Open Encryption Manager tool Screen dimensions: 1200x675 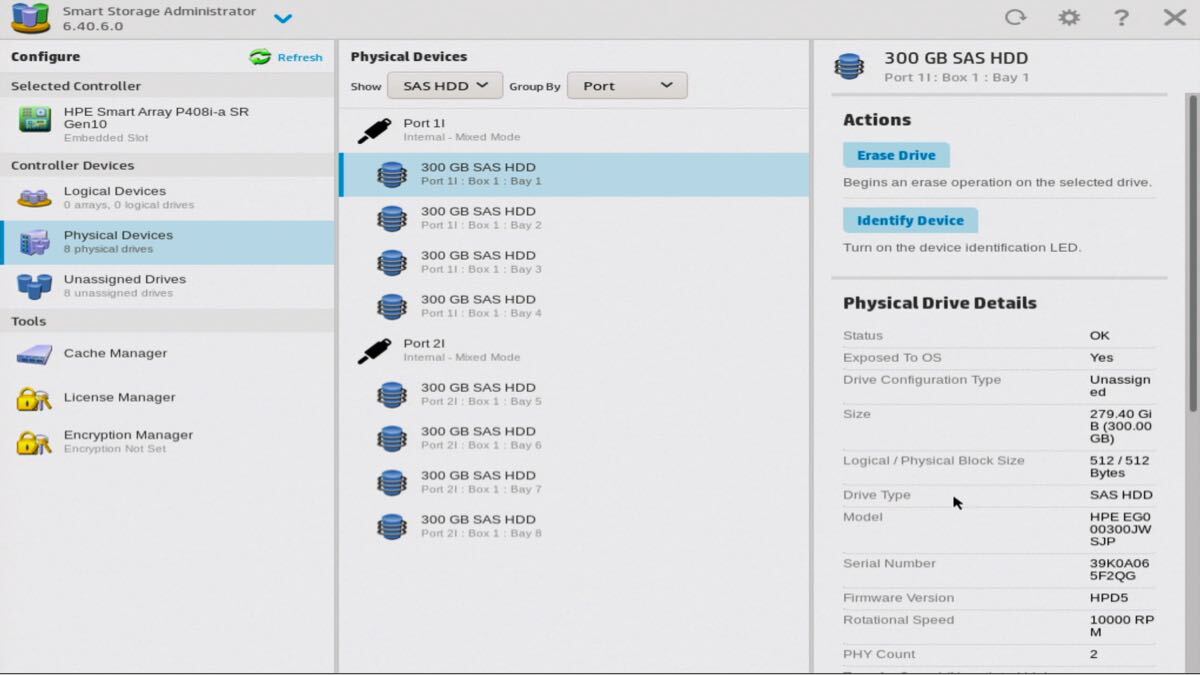[x=167, y=441]
